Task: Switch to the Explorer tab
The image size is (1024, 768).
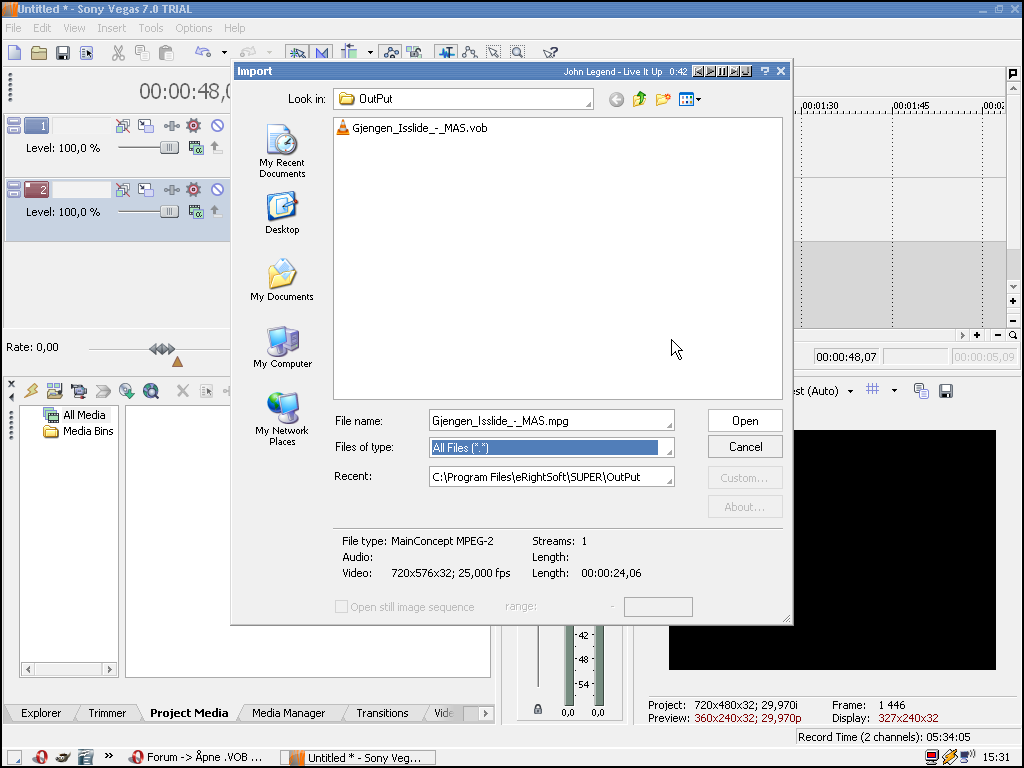Action: pos(40,713)
